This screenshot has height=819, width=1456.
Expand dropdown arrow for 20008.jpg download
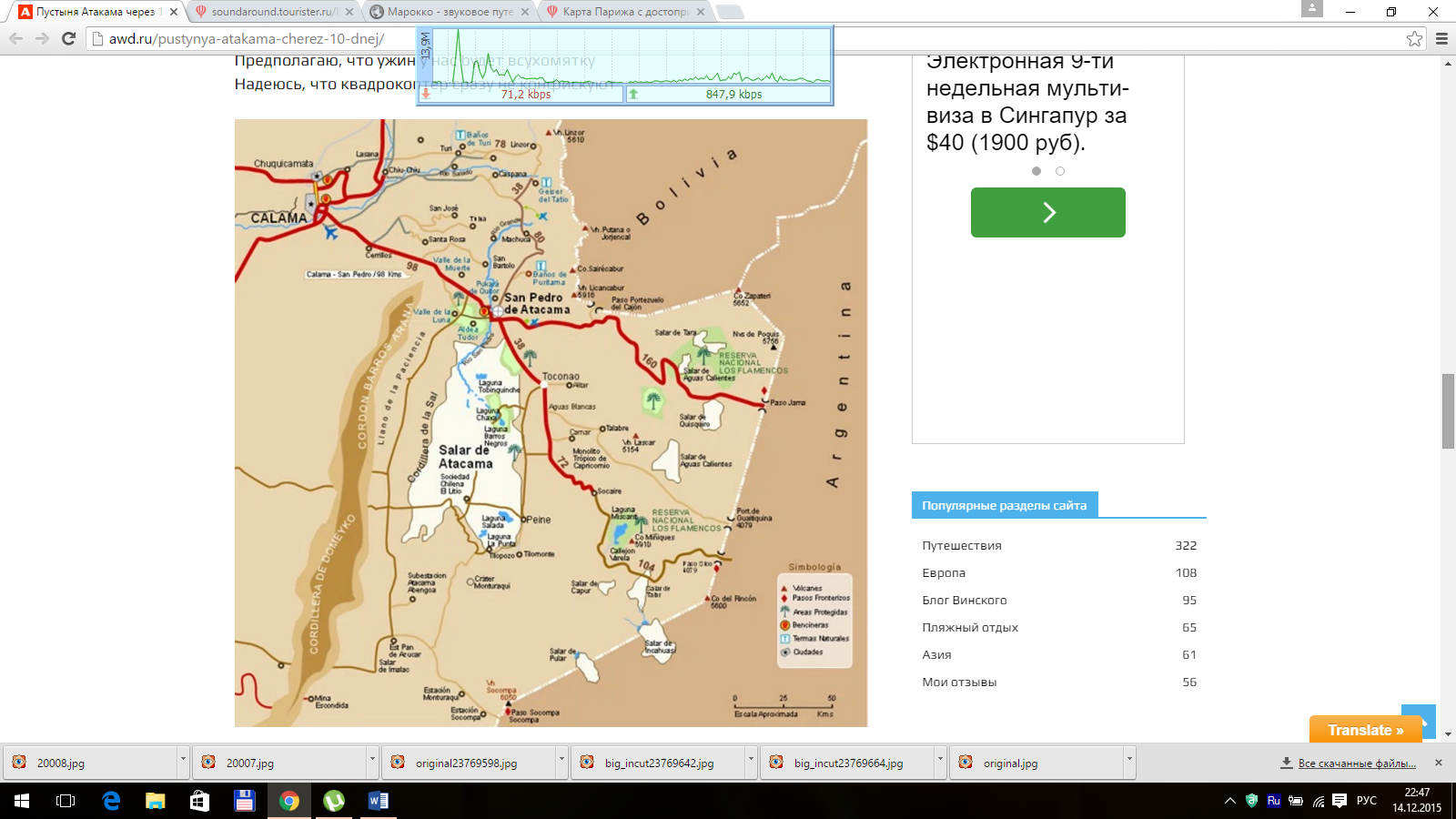tap(183, 763)
